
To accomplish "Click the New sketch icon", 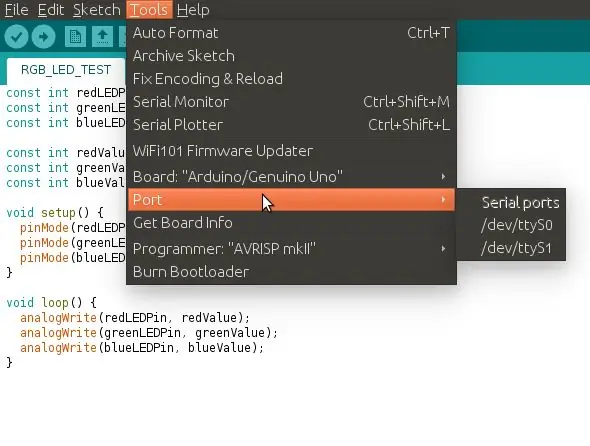I will coord(75,37).
